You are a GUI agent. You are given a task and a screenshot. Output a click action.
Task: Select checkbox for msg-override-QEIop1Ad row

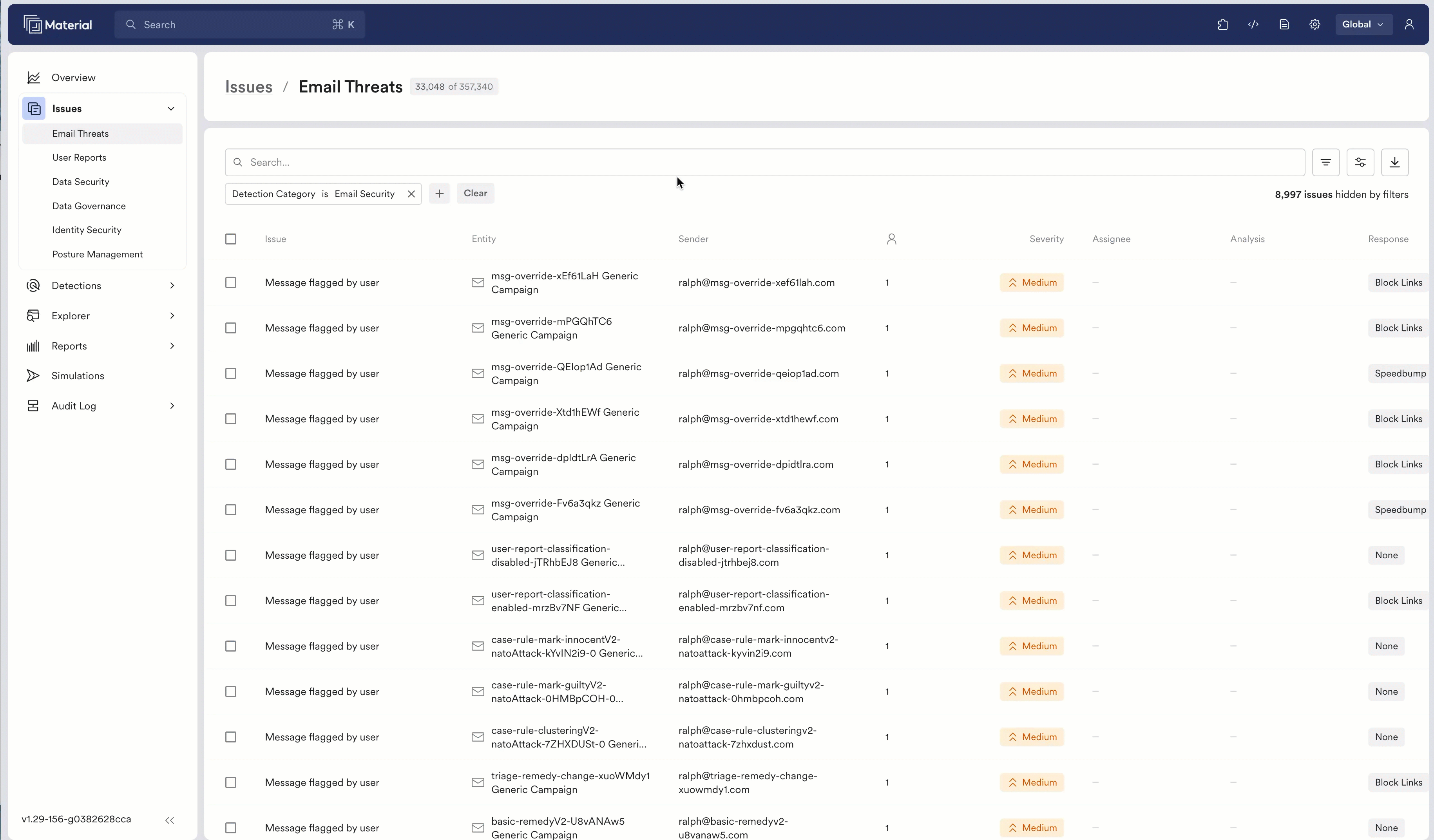(x=230, y=373)
